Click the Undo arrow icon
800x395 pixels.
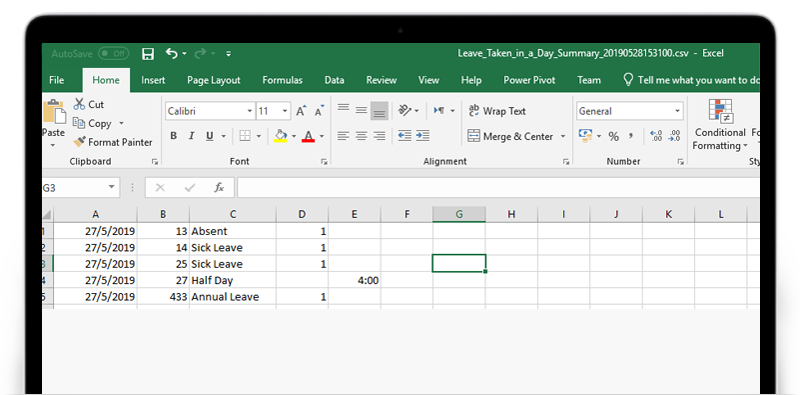[x=172, y=54]
